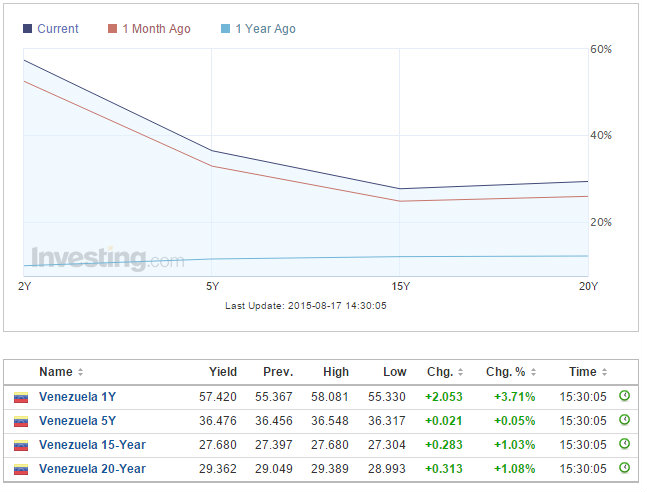The image size is (647, 492).
Task: Click the clock icon for Venezuela 20-Year
Action: 624,467
